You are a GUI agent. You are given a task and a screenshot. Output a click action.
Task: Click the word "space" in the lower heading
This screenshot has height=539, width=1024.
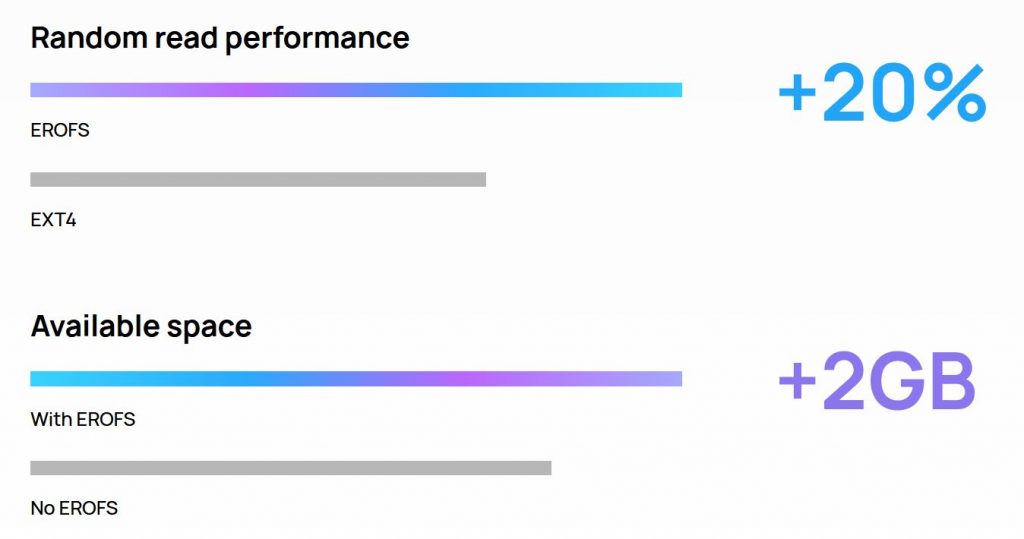point(209,328)
